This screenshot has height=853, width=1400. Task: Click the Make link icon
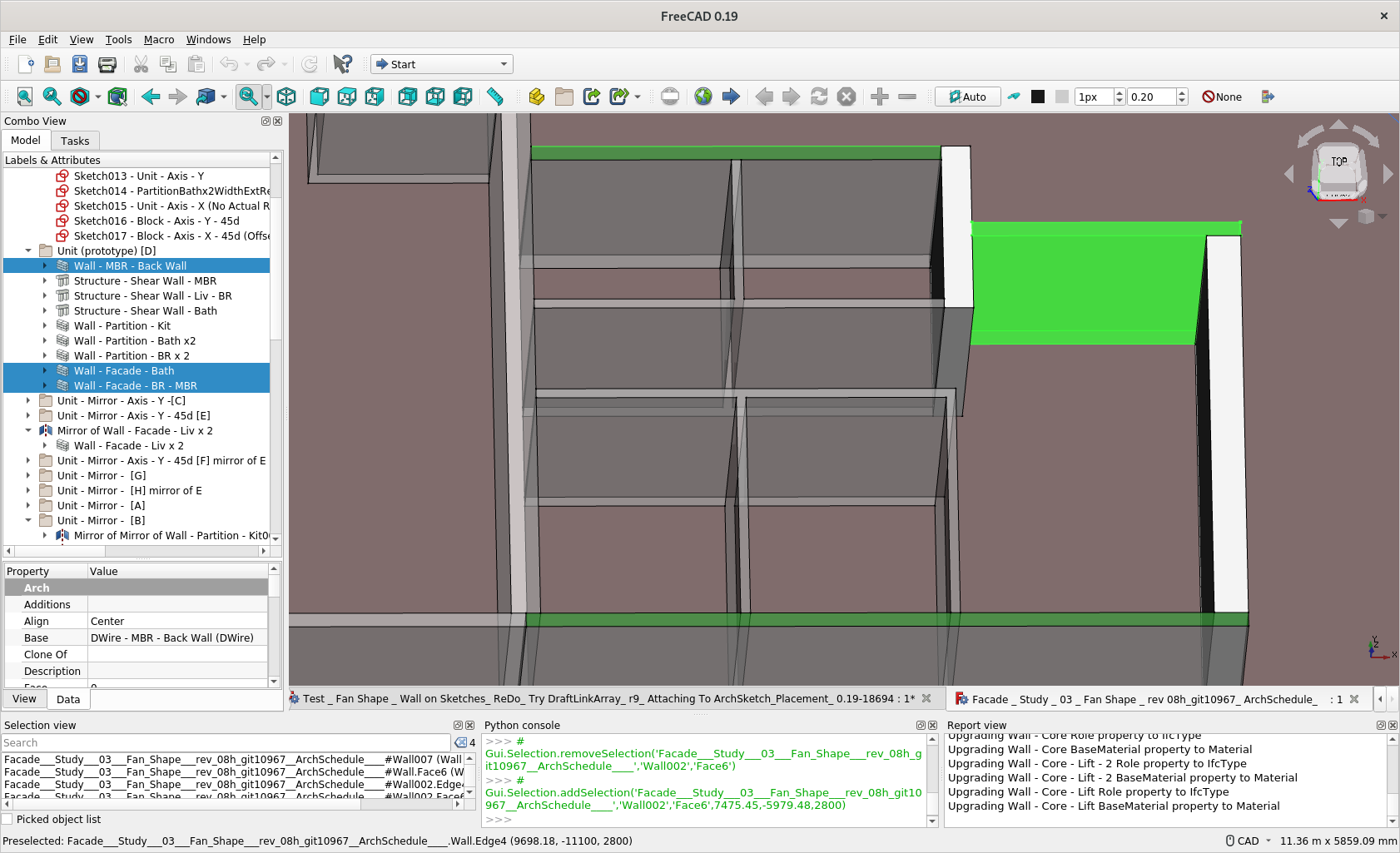(x=592, y=97)
